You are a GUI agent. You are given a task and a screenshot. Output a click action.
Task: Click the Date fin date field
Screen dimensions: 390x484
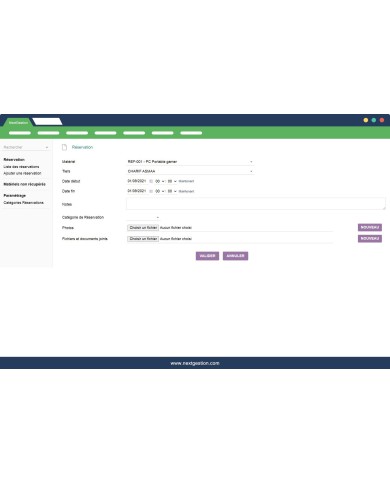coord(137,191)
